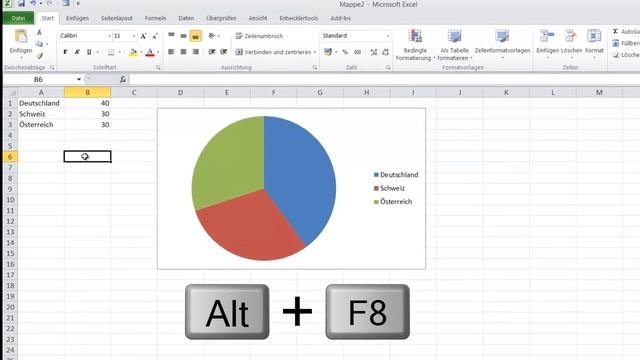Apply red font color A
The height and width of the screenshot is (360, 640).
tap(150, 52)
